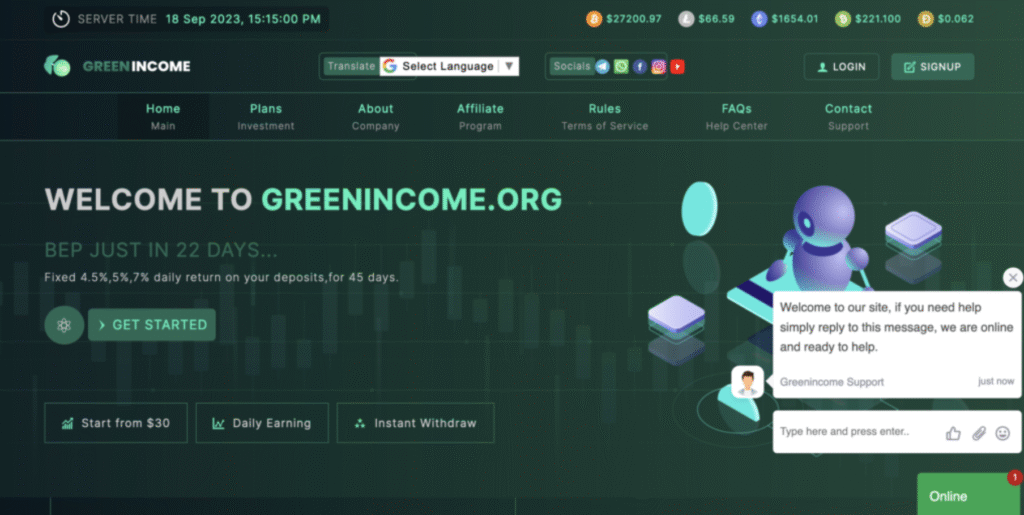Click the GET STARTED button
This screenshot has height=515, width=1024.
click(x=152, y=325)
